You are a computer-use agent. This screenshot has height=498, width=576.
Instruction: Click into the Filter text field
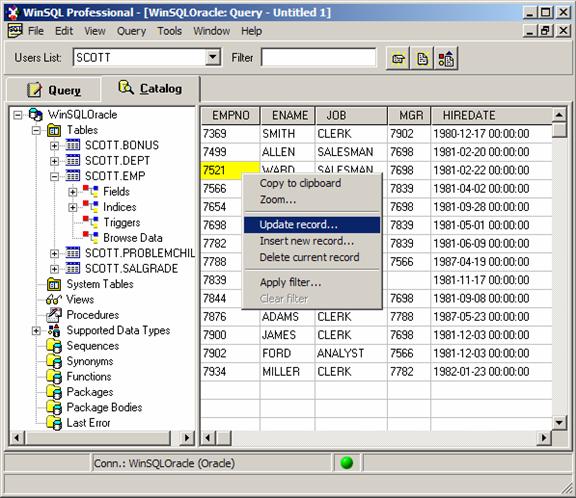click(x=318, y=58)
